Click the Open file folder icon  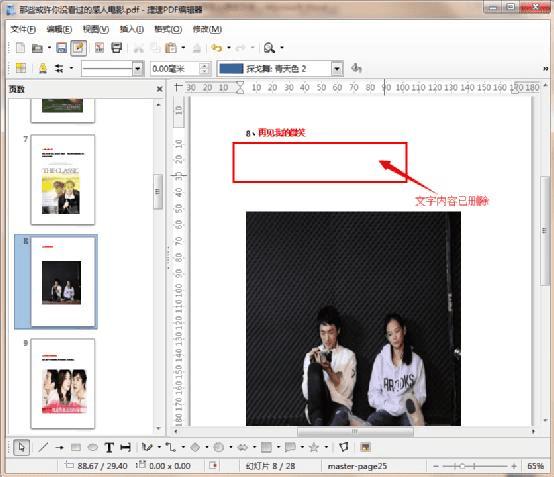(x=37, y=48)
